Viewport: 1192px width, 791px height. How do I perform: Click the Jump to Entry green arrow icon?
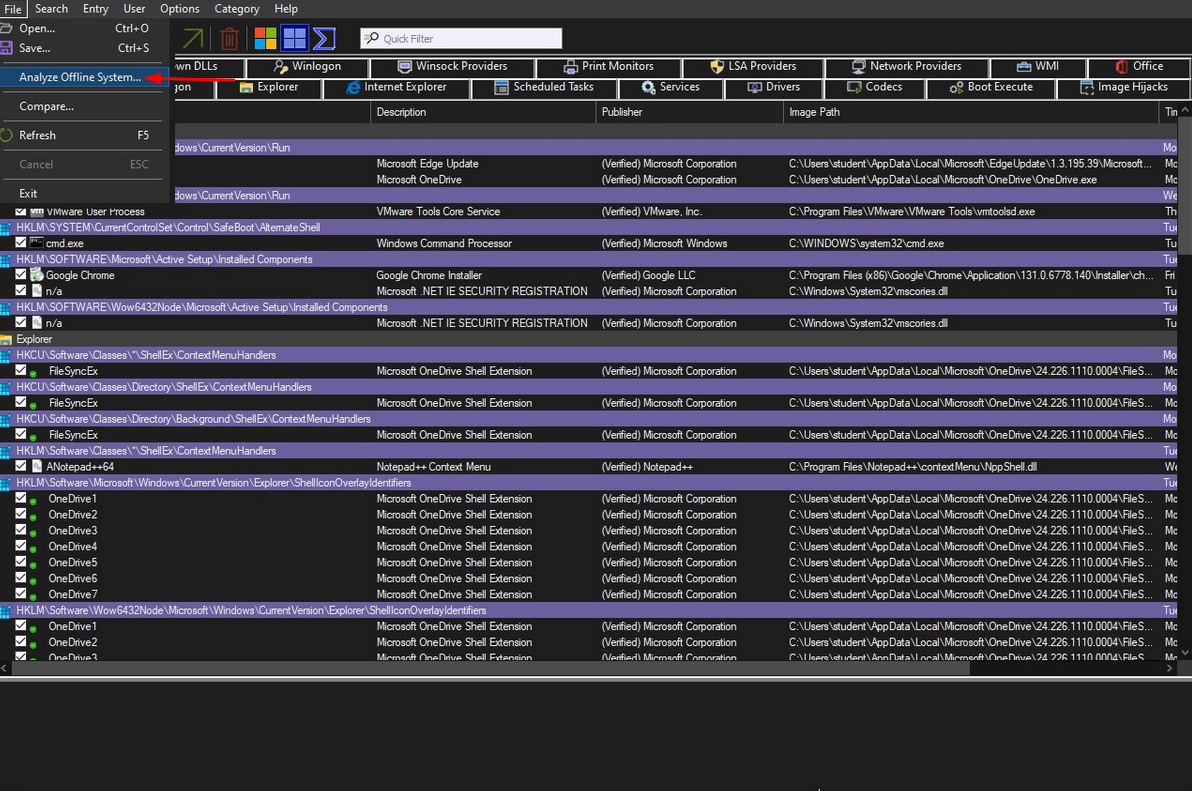[x=193, y=38]
